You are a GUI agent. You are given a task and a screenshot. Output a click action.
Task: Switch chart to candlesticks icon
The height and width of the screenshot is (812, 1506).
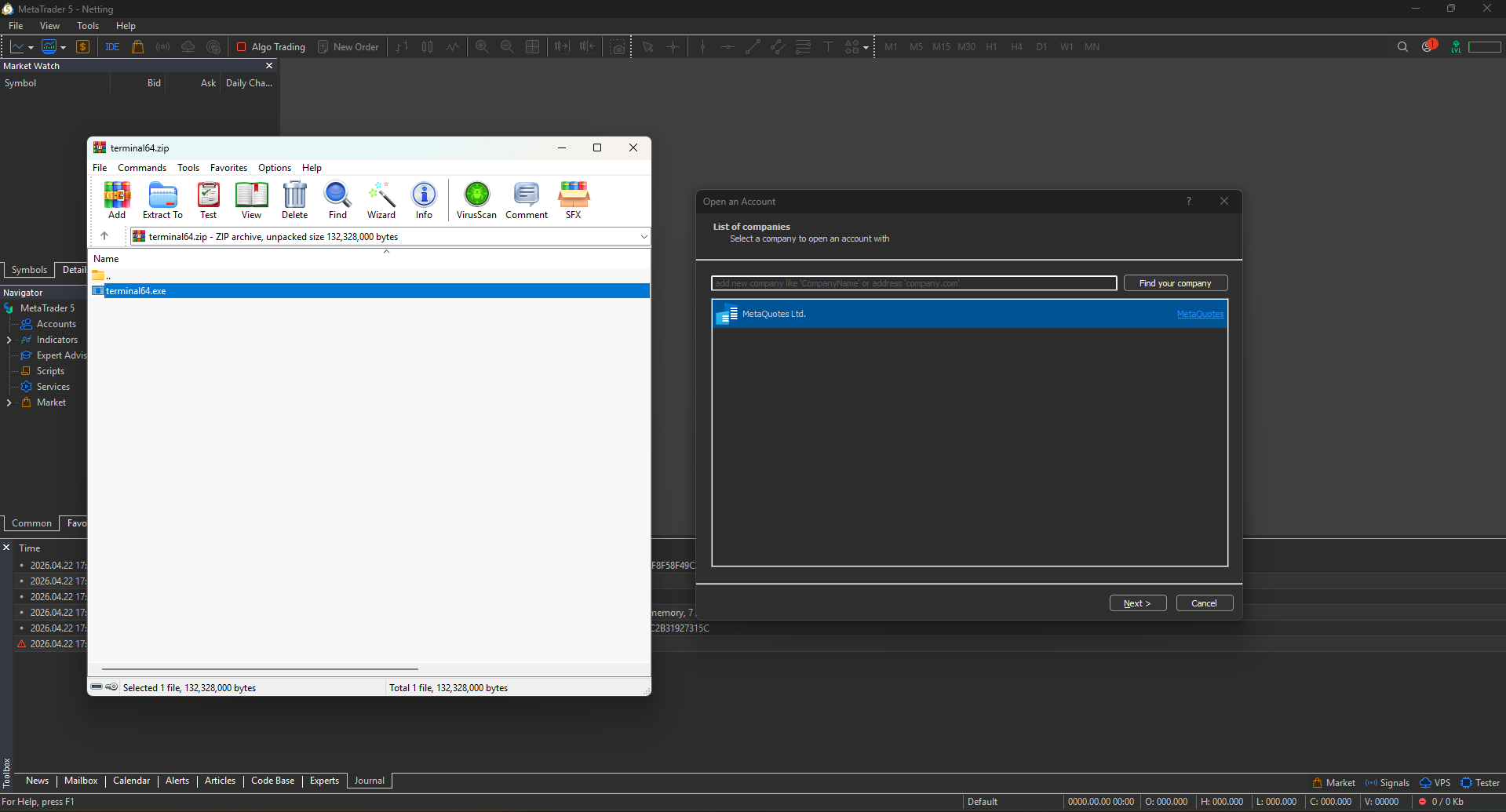428,47
